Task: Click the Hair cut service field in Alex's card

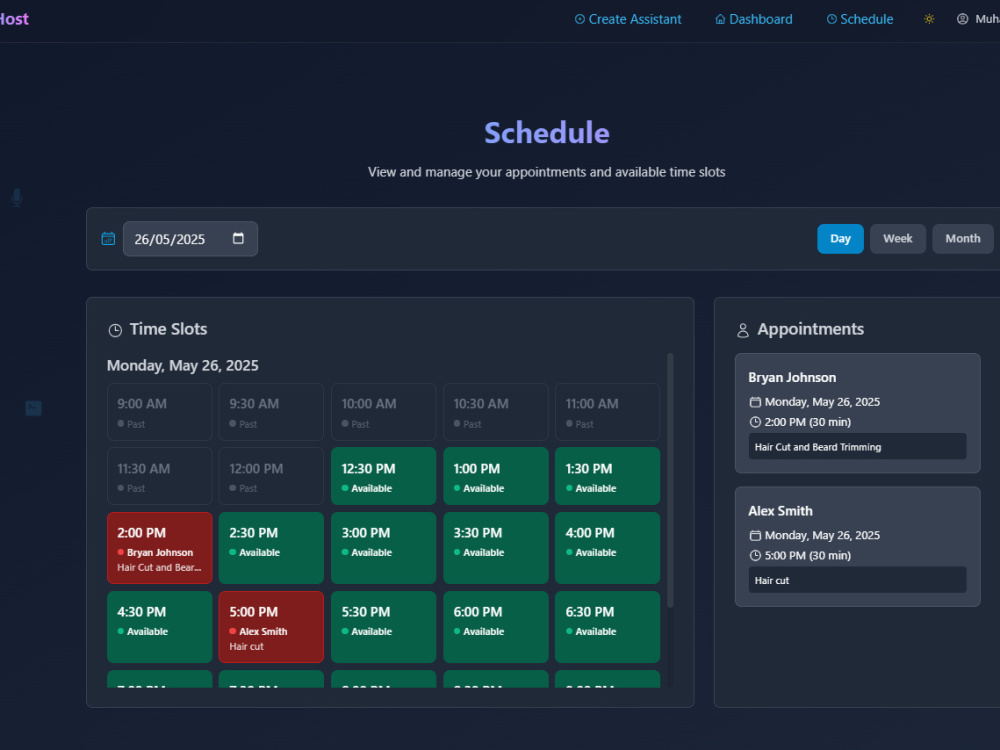Action: pyautogui.click(x=857, y=580)
